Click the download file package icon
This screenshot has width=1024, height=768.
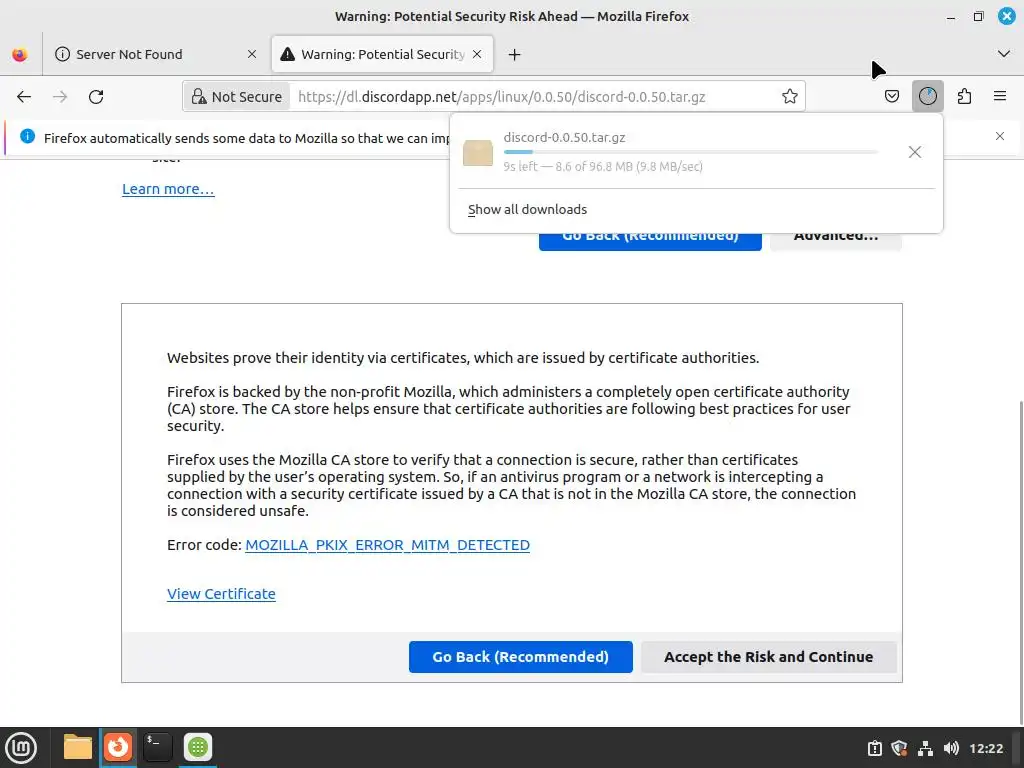[478, 153]
